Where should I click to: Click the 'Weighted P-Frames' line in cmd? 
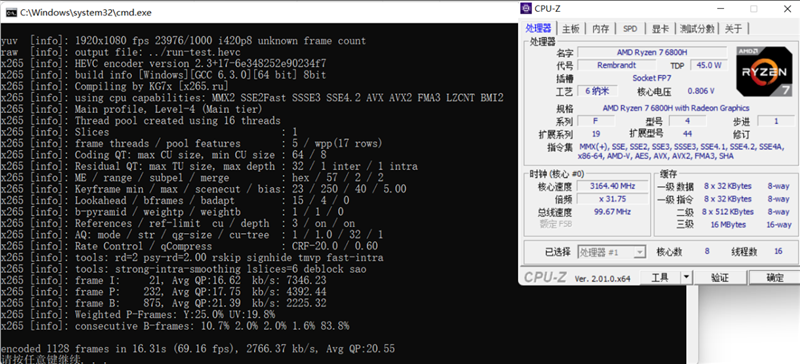click(x=138, y=314)
